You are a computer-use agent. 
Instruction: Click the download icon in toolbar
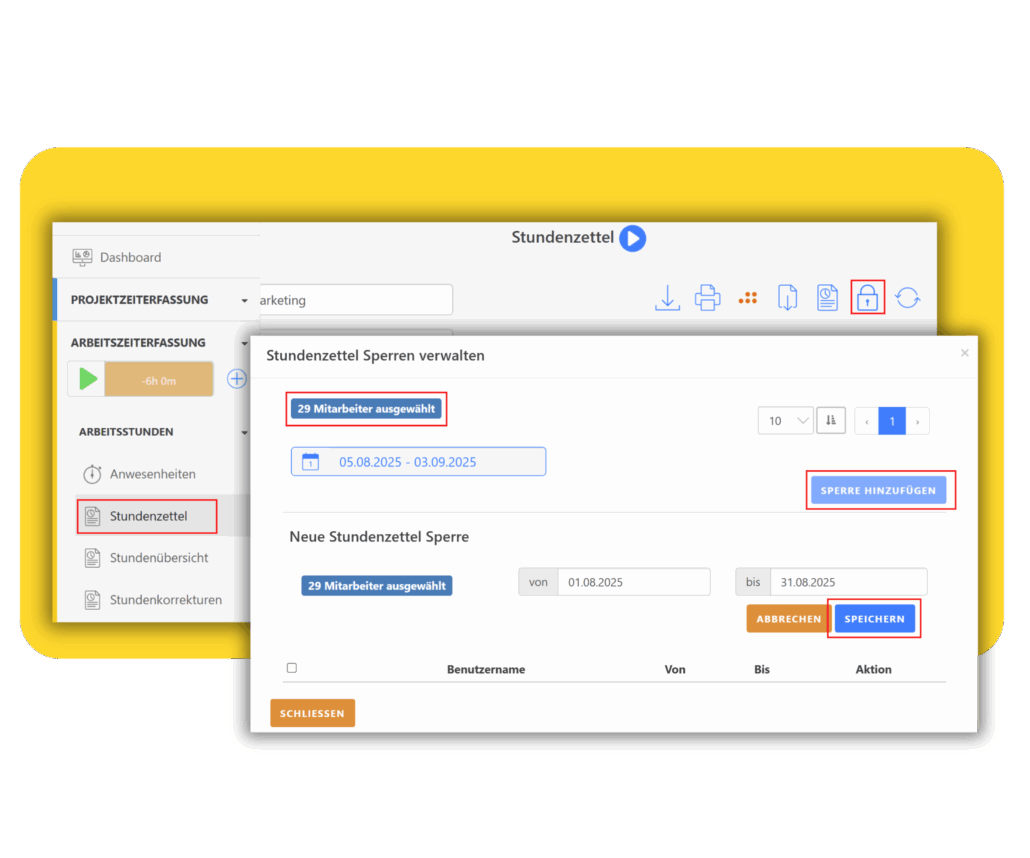point(667,298)
